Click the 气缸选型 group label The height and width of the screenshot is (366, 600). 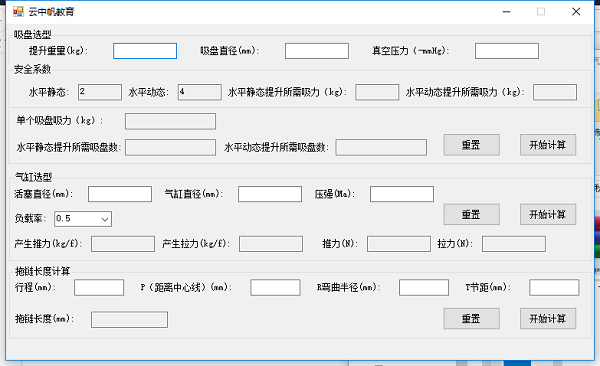(34, 177)
